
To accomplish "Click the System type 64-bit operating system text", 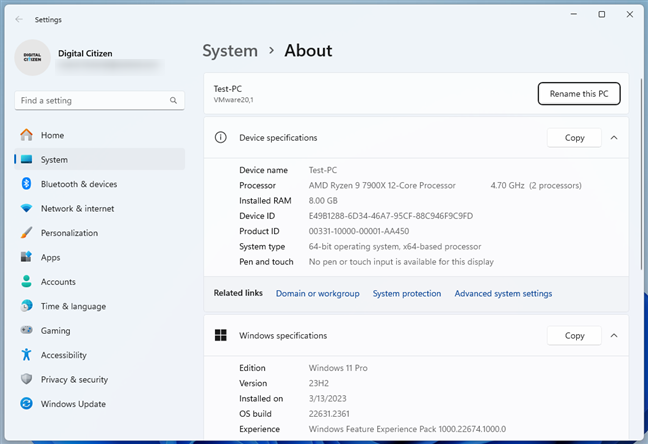I will pos(395,246).
